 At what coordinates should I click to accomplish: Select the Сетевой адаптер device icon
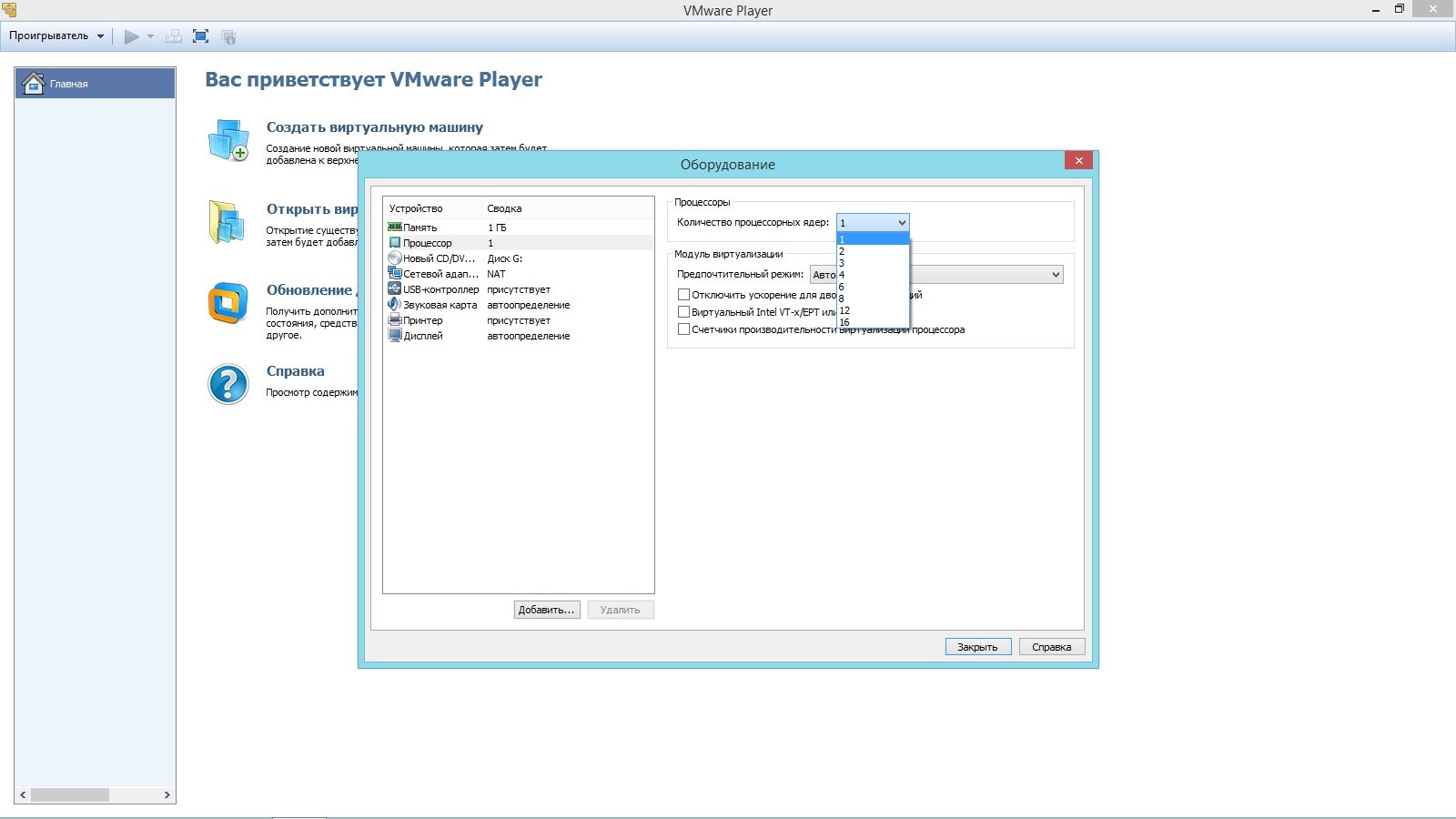[x=395, y=274]
